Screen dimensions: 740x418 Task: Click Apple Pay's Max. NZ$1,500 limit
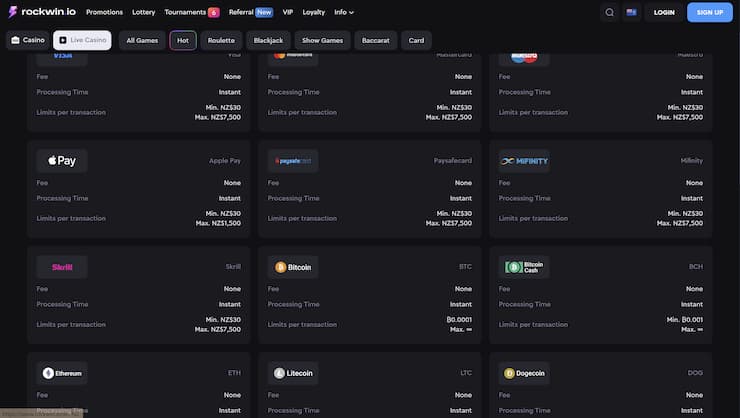[218, 223]
